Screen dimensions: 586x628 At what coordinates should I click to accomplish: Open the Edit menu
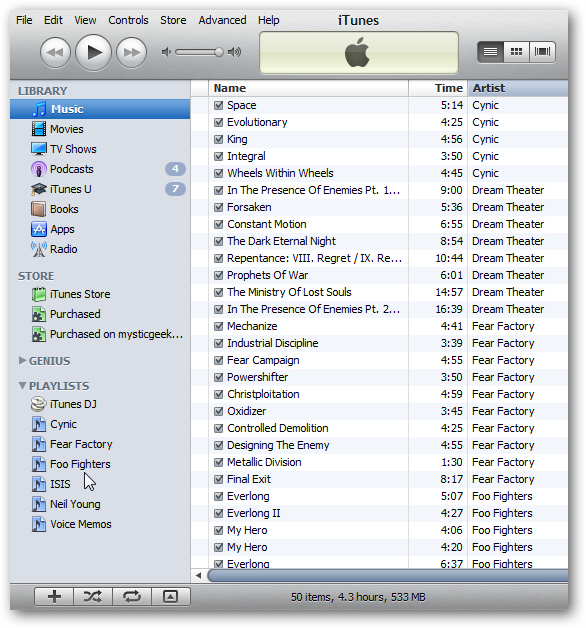(x=53, y=20)
